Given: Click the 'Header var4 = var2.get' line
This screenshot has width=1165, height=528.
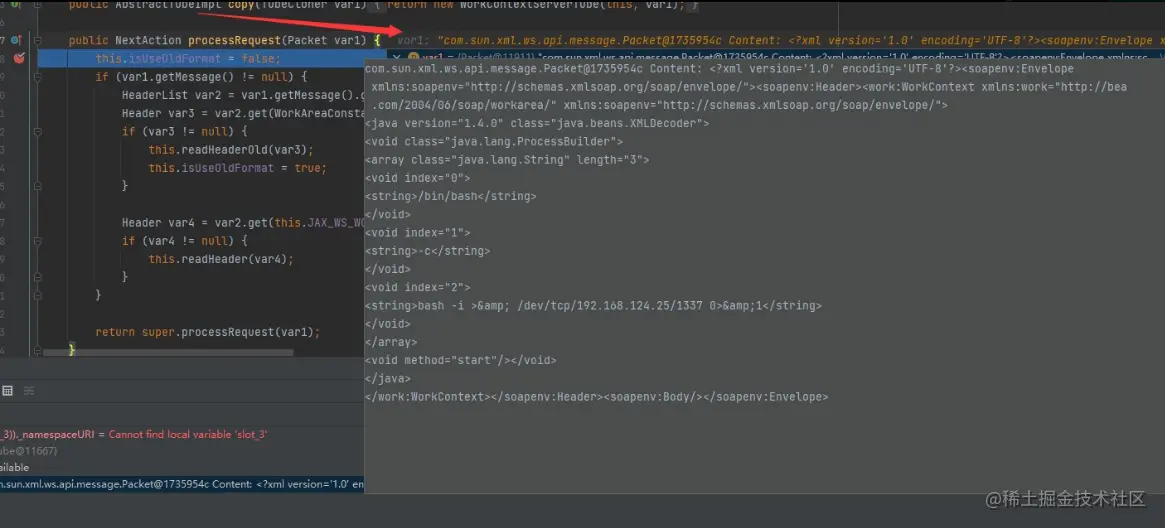Looking at the screenshot, I should point(243,223).
